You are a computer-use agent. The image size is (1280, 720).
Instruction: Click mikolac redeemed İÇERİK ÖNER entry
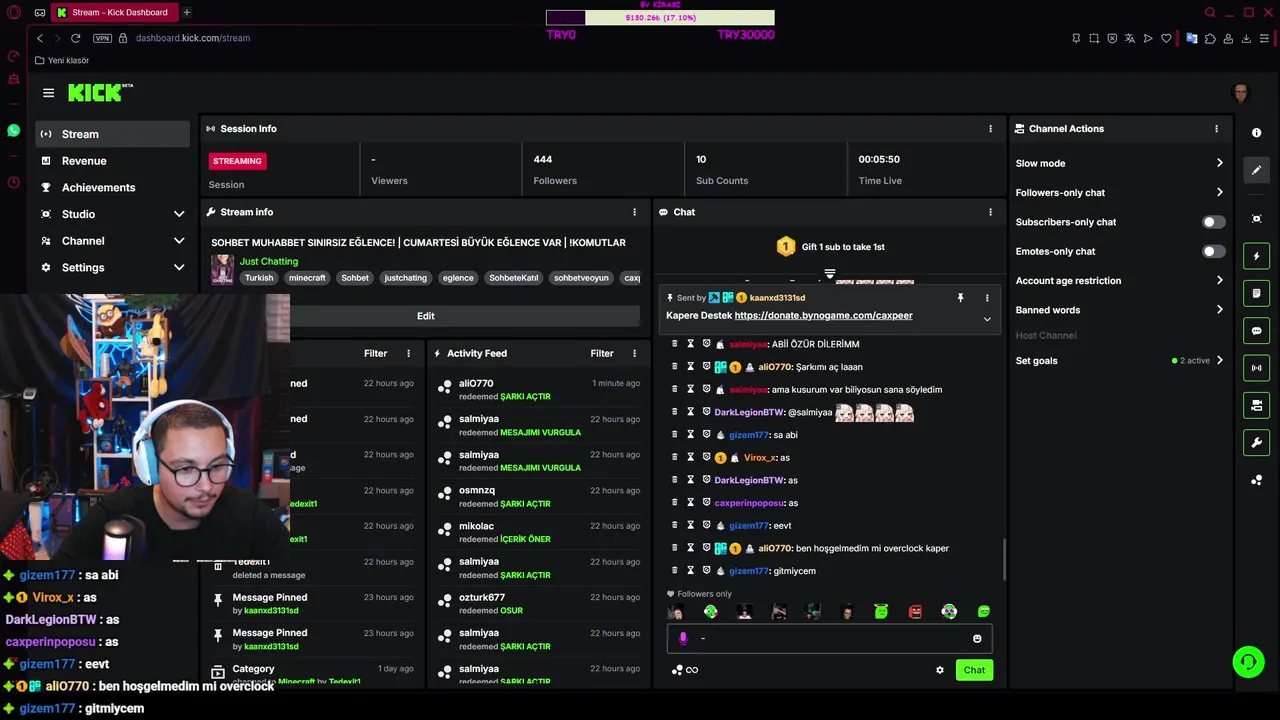click(x=538, y=532)
